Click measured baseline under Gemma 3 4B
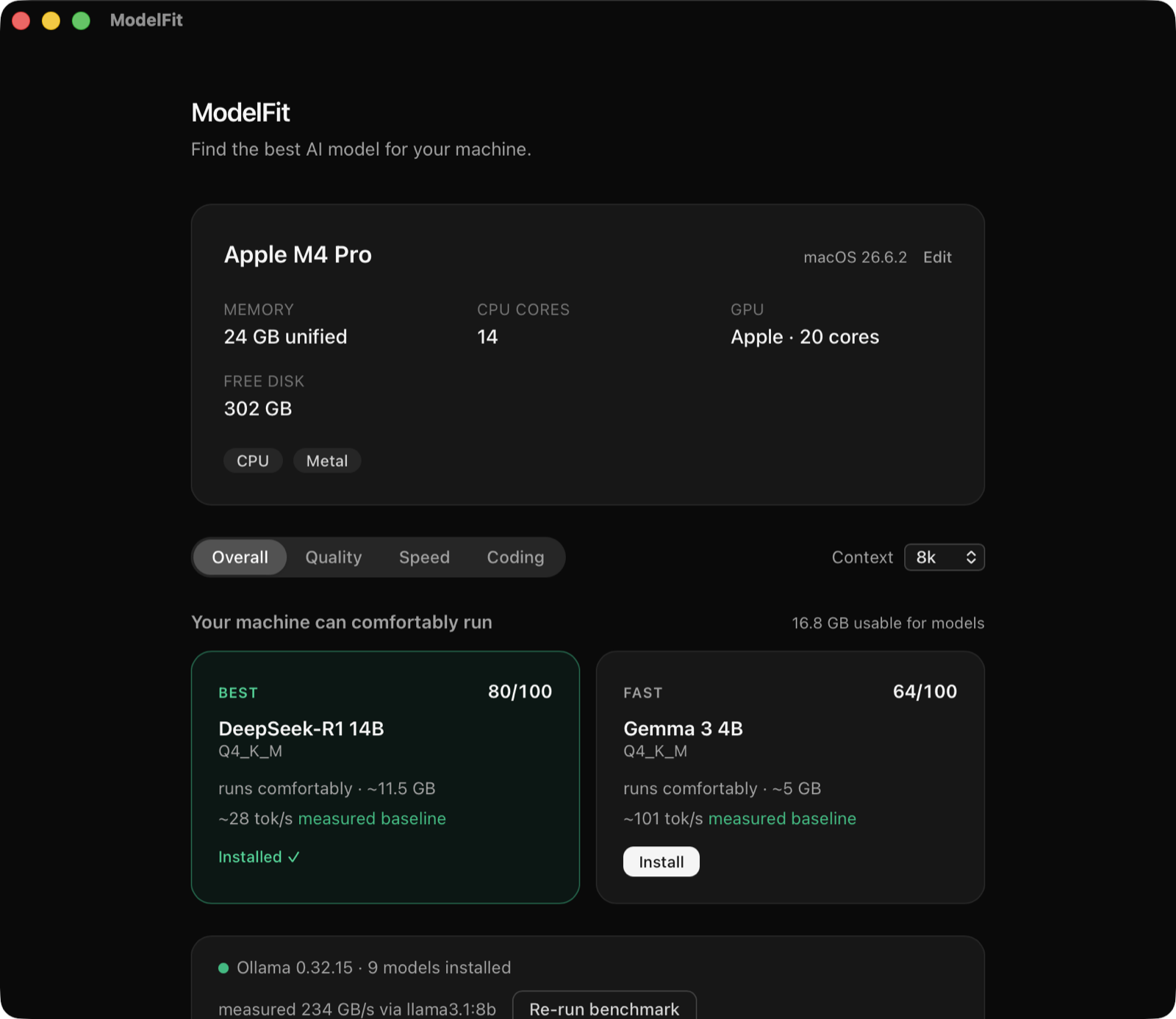Image resolution: width=1176 pixels, height=1019 pixels. 782,818
